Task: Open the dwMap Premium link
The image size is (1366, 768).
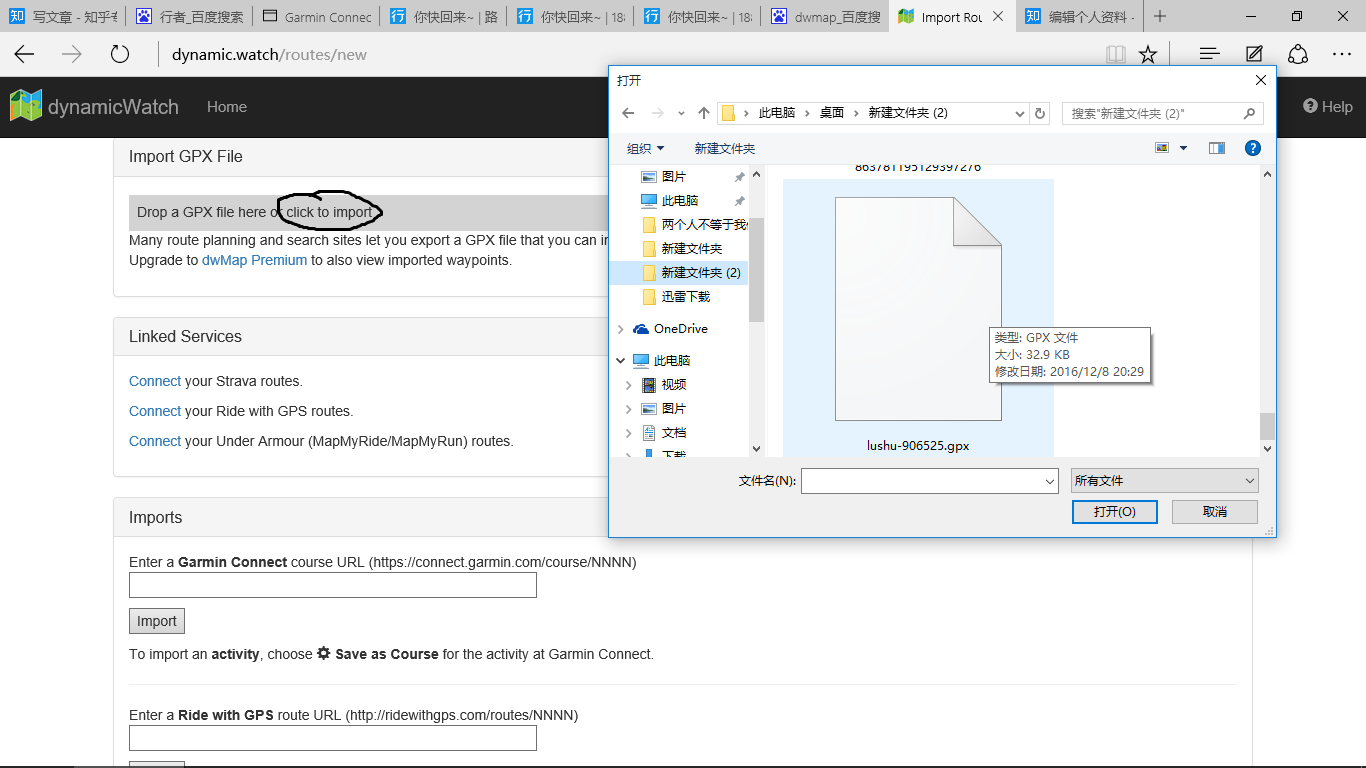Action: (x=254, y=260)
